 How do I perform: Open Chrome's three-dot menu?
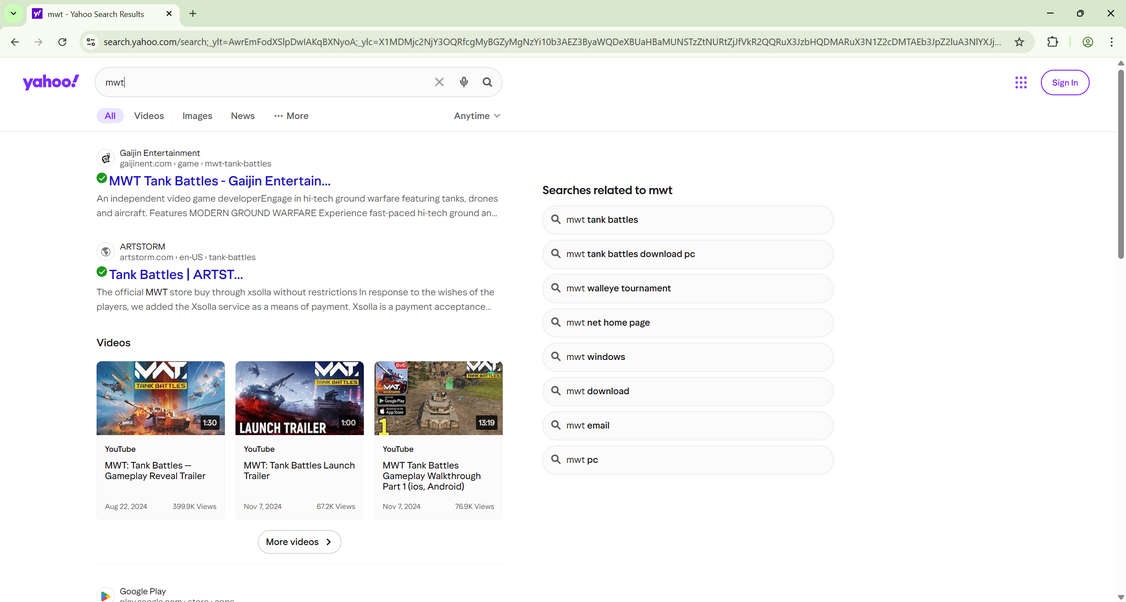pos(1111,42)
